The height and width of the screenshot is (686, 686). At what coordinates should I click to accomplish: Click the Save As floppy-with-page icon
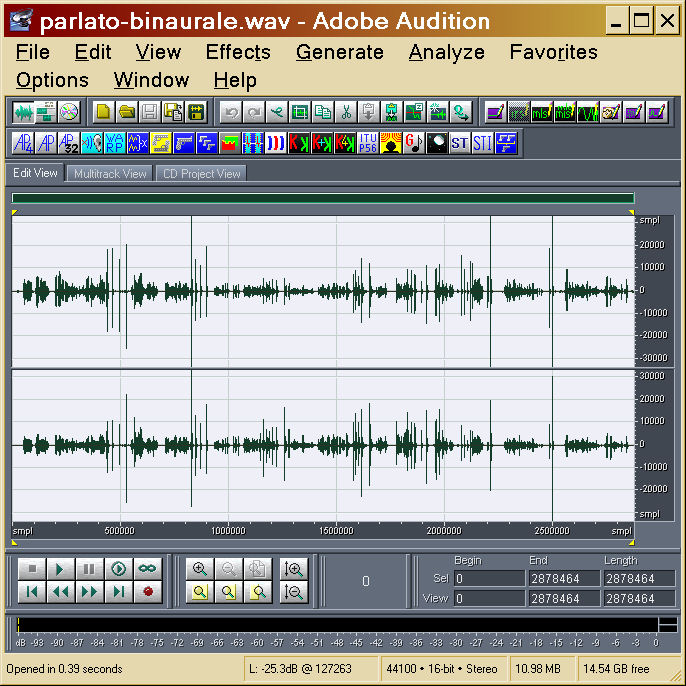(x=173, y=112)
